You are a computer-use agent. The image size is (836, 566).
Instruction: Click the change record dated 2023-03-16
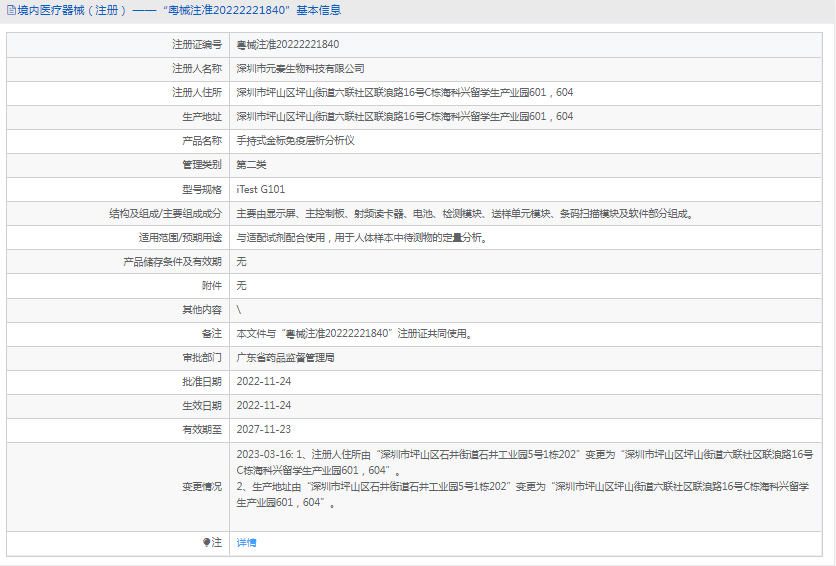(525, 478)
